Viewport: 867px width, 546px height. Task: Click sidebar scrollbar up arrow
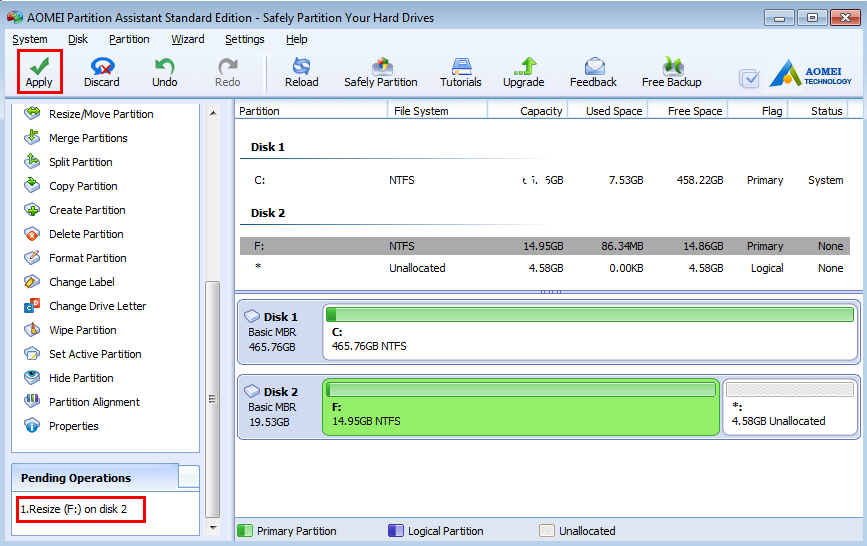click(x=213, y=113)
